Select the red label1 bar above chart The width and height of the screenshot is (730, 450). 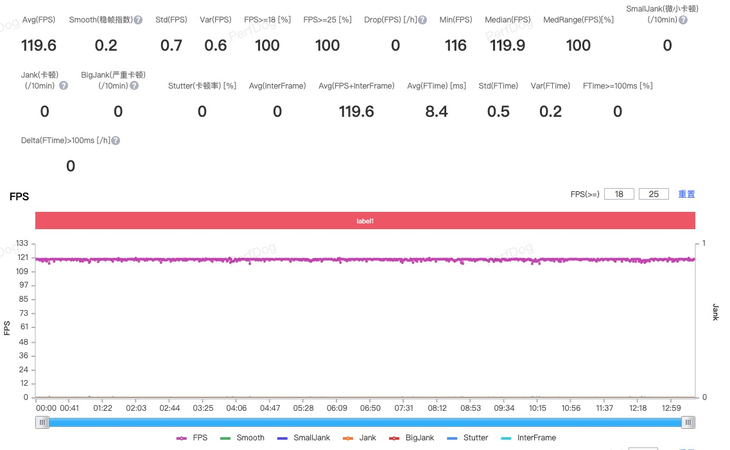(x=365, y=221)
